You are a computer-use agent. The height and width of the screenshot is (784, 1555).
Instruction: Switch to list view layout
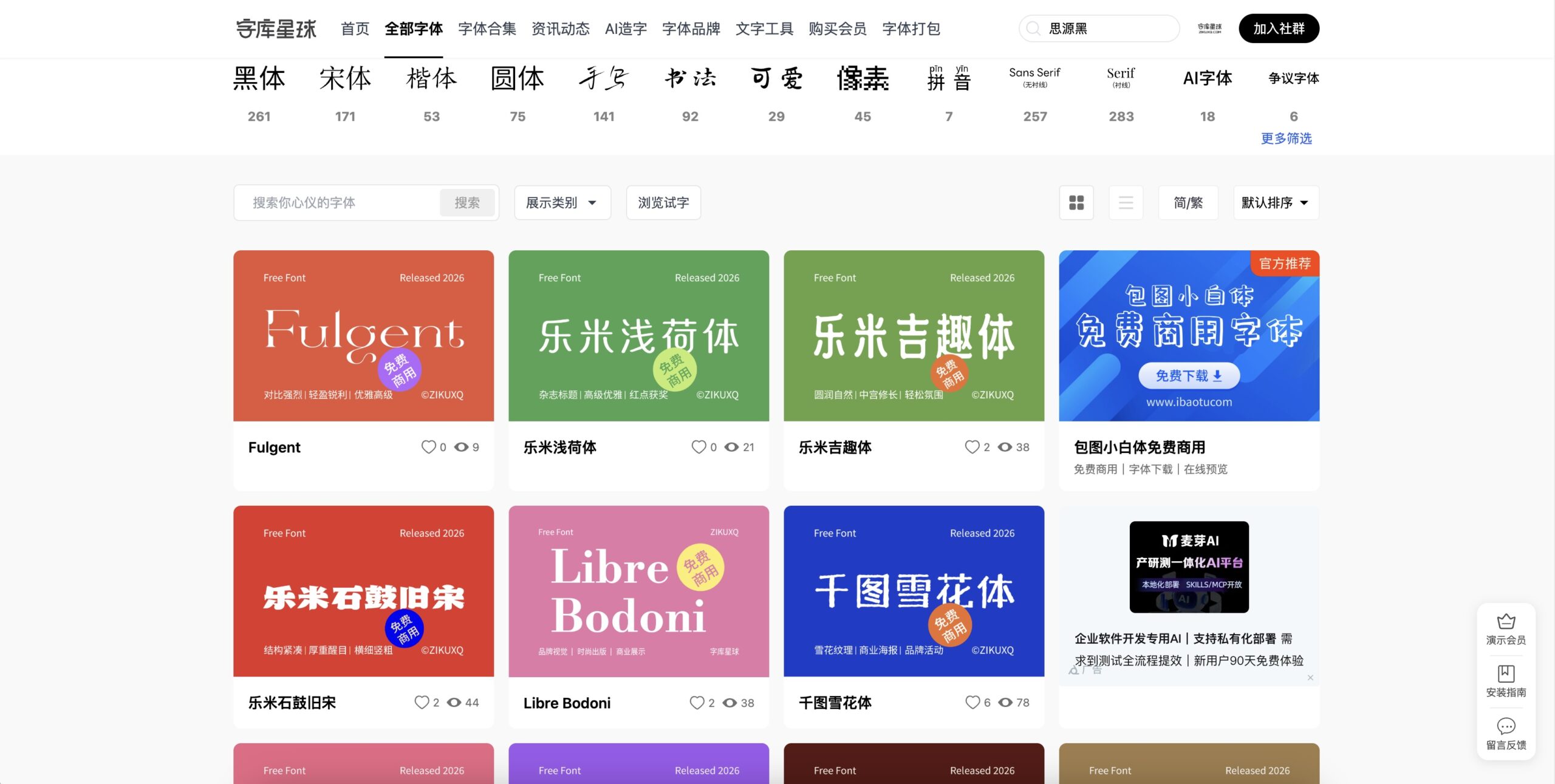[1126, 203]
